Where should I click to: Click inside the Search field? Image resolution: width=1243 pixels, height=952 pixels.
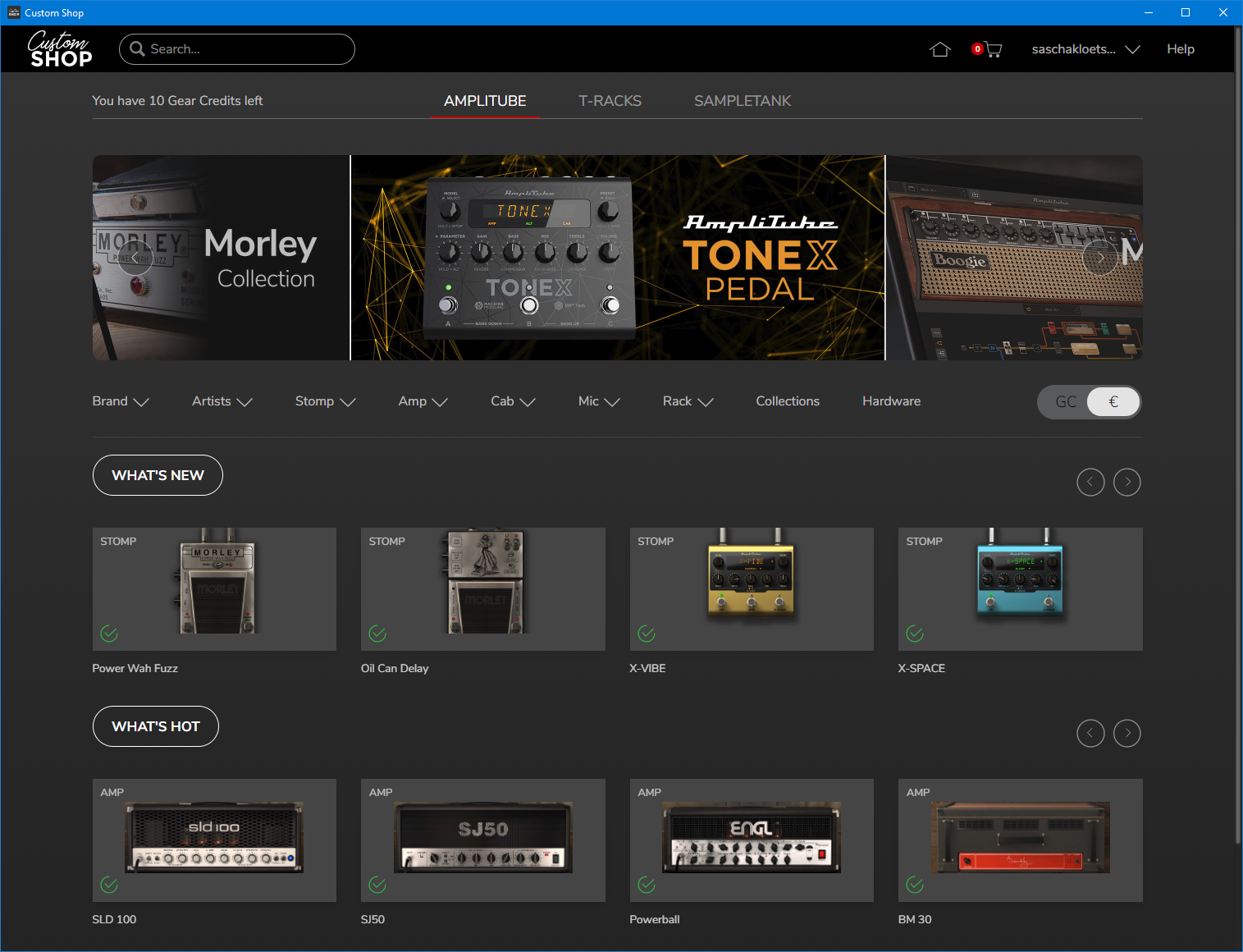[x=246, y=49]
